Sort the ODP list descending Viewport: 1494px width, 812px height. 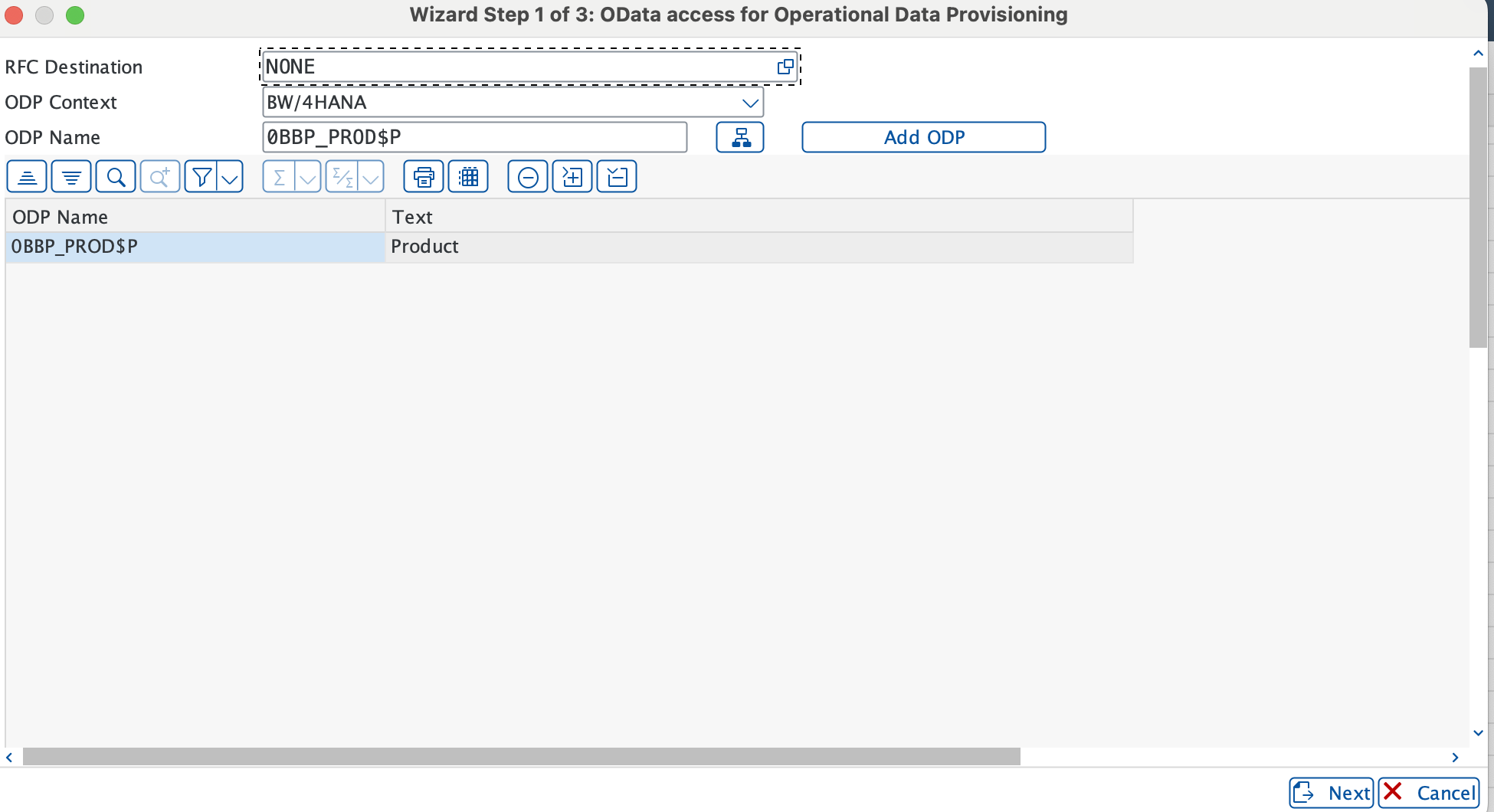coord(71,176)
